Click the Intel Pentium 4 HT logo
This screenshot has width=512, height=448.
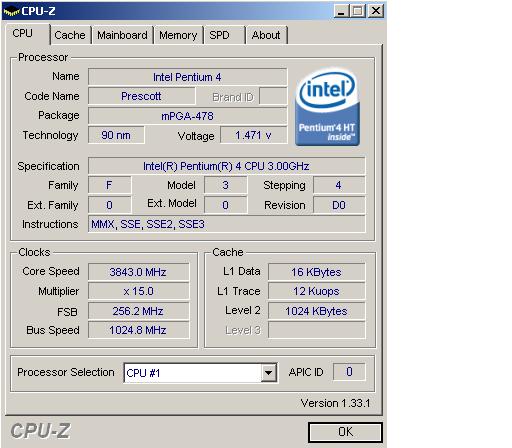327,107
